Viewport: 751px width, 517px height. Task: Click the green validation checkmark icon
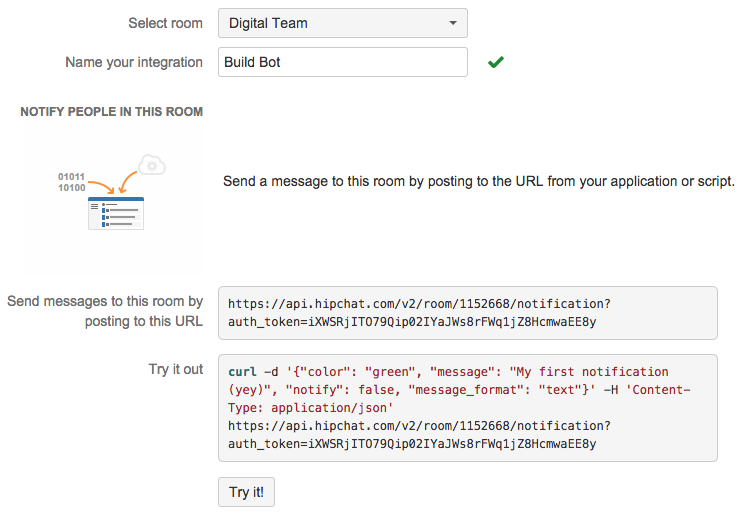496,62
